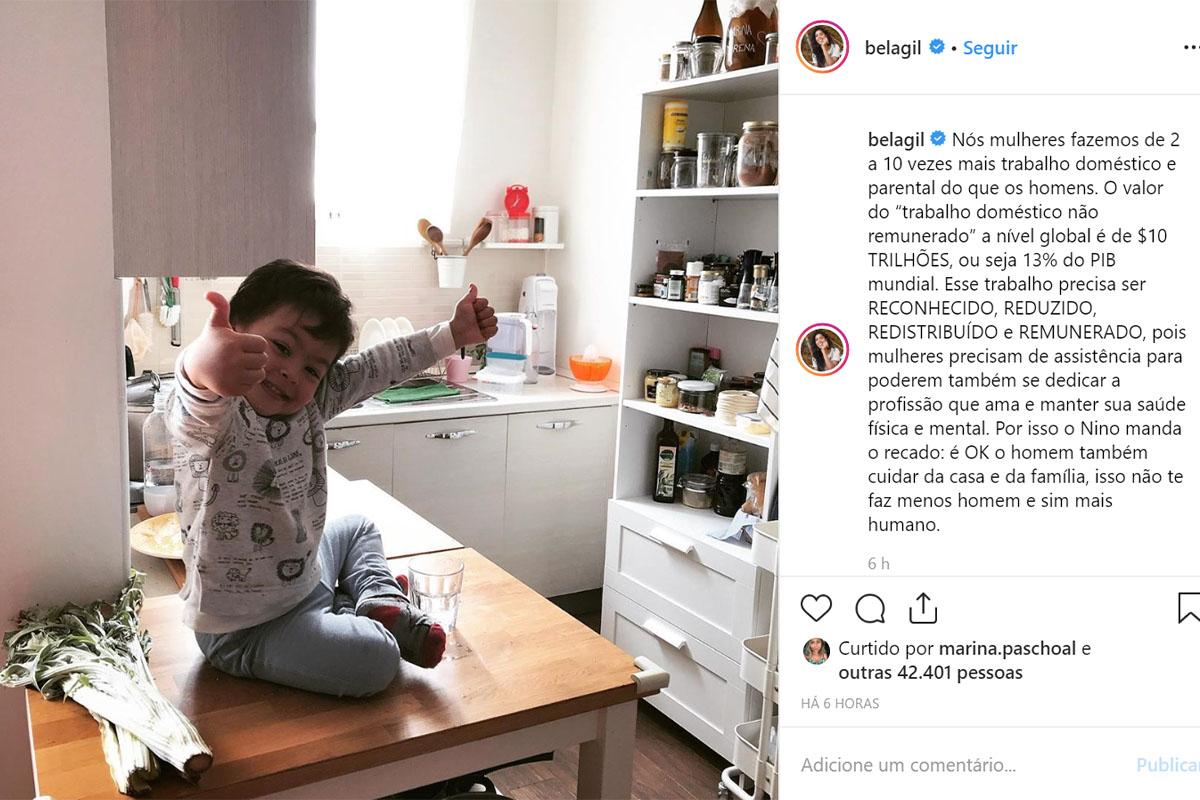Click the belagil avatar beside the caption

[822, 349]
